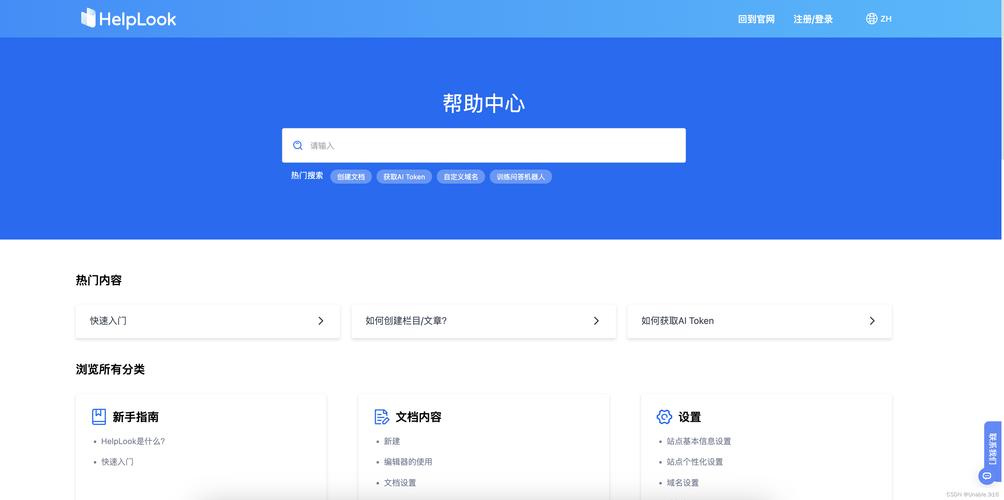
Task: Click the globe language icon
Action: [871, 19]
